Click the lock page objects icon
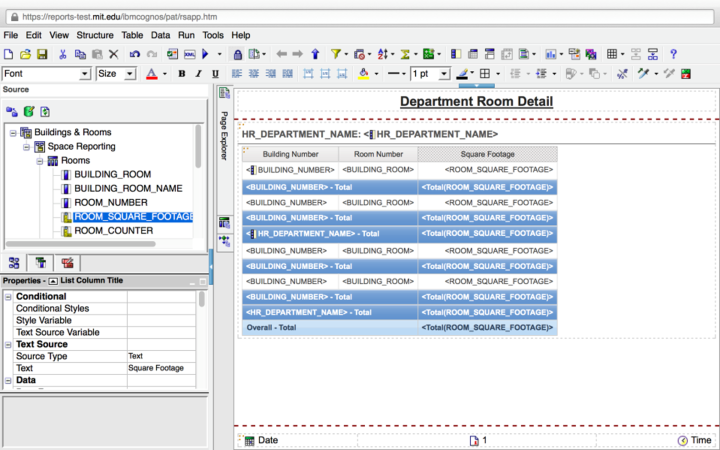The width and height of the screenshot is (720, 450). (238, 54)
